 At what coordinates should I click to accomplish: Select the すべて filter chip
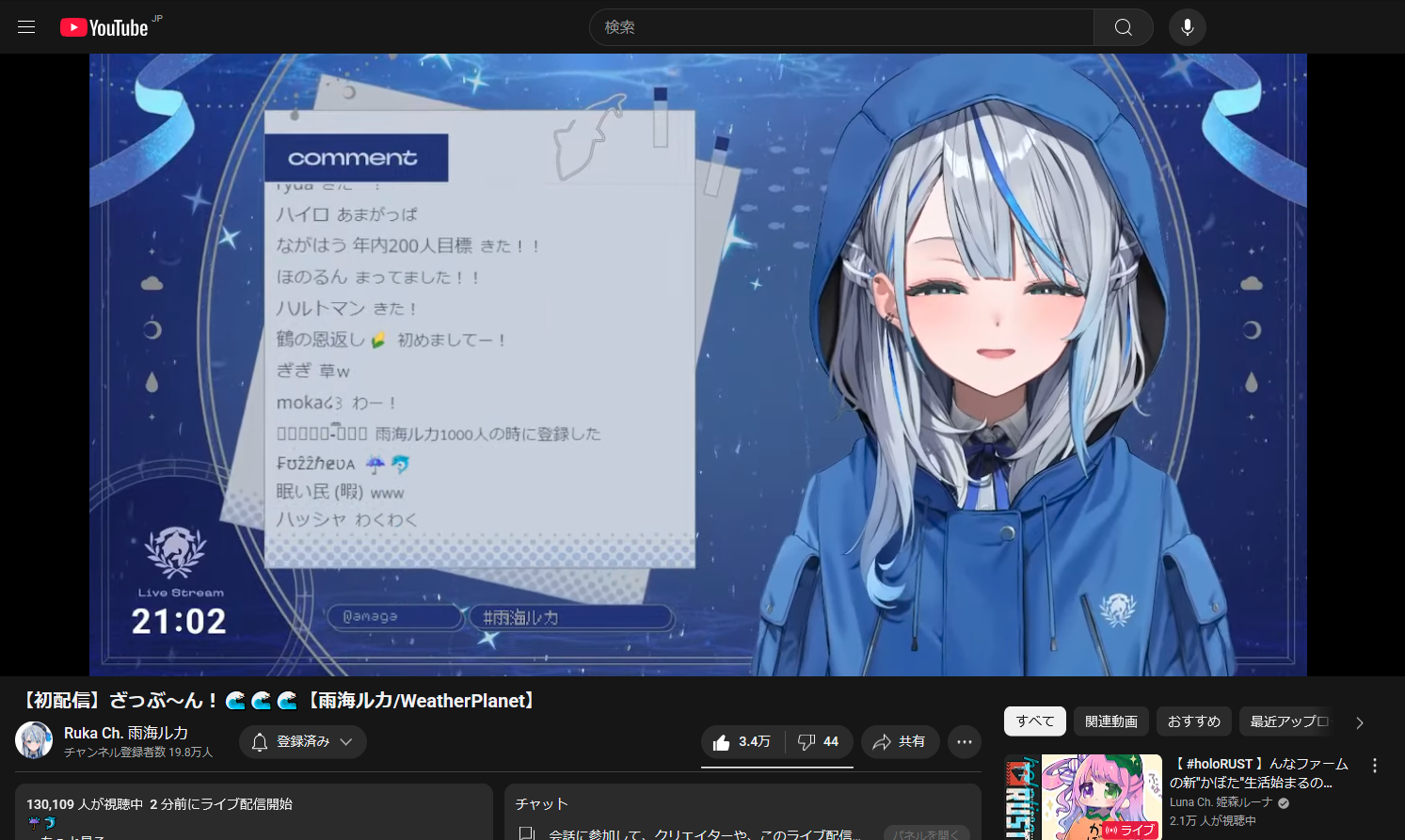[1034, 721]
